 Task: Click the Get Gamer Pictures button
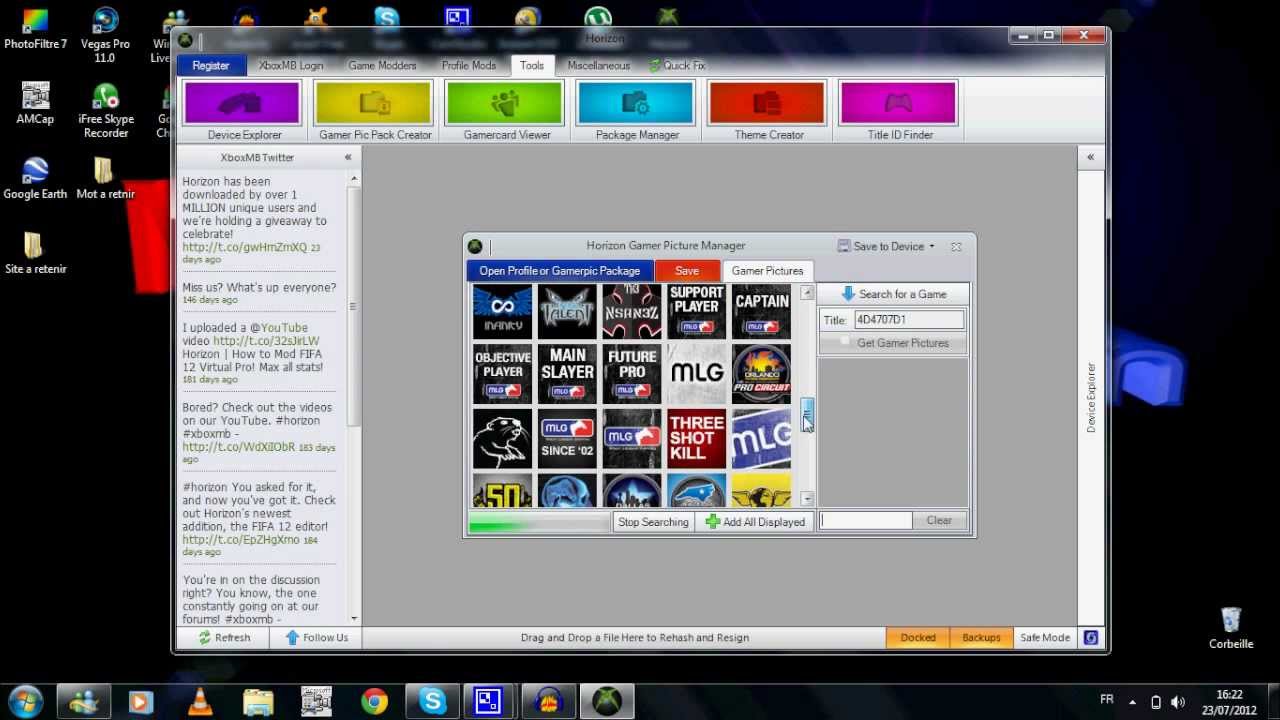(x=893, y=343)
